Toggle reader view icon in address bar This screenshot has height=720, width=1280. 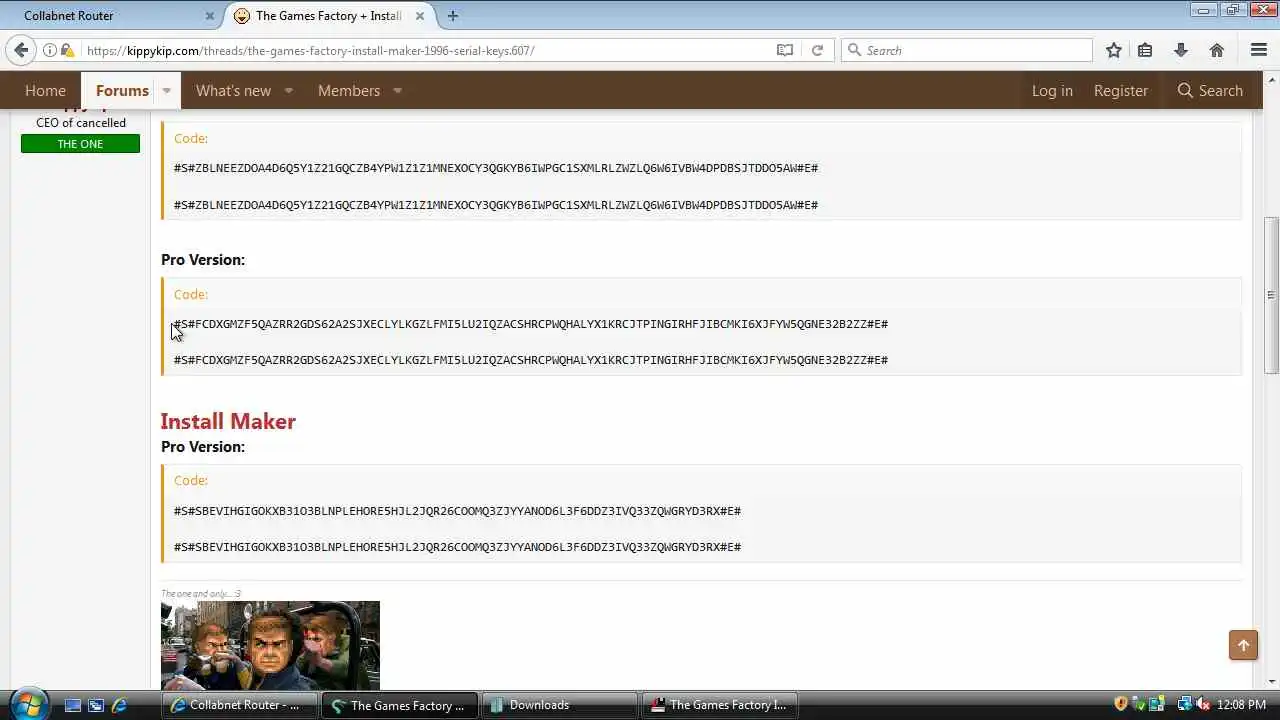tap(785, 50)
